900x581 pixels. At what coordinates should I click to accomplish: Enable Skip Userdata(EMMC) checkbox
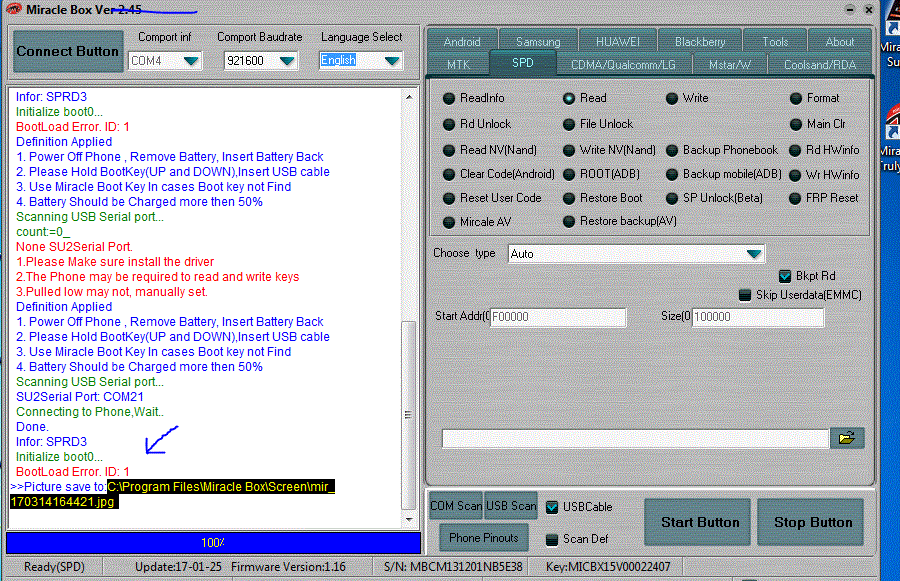[744, 295]
